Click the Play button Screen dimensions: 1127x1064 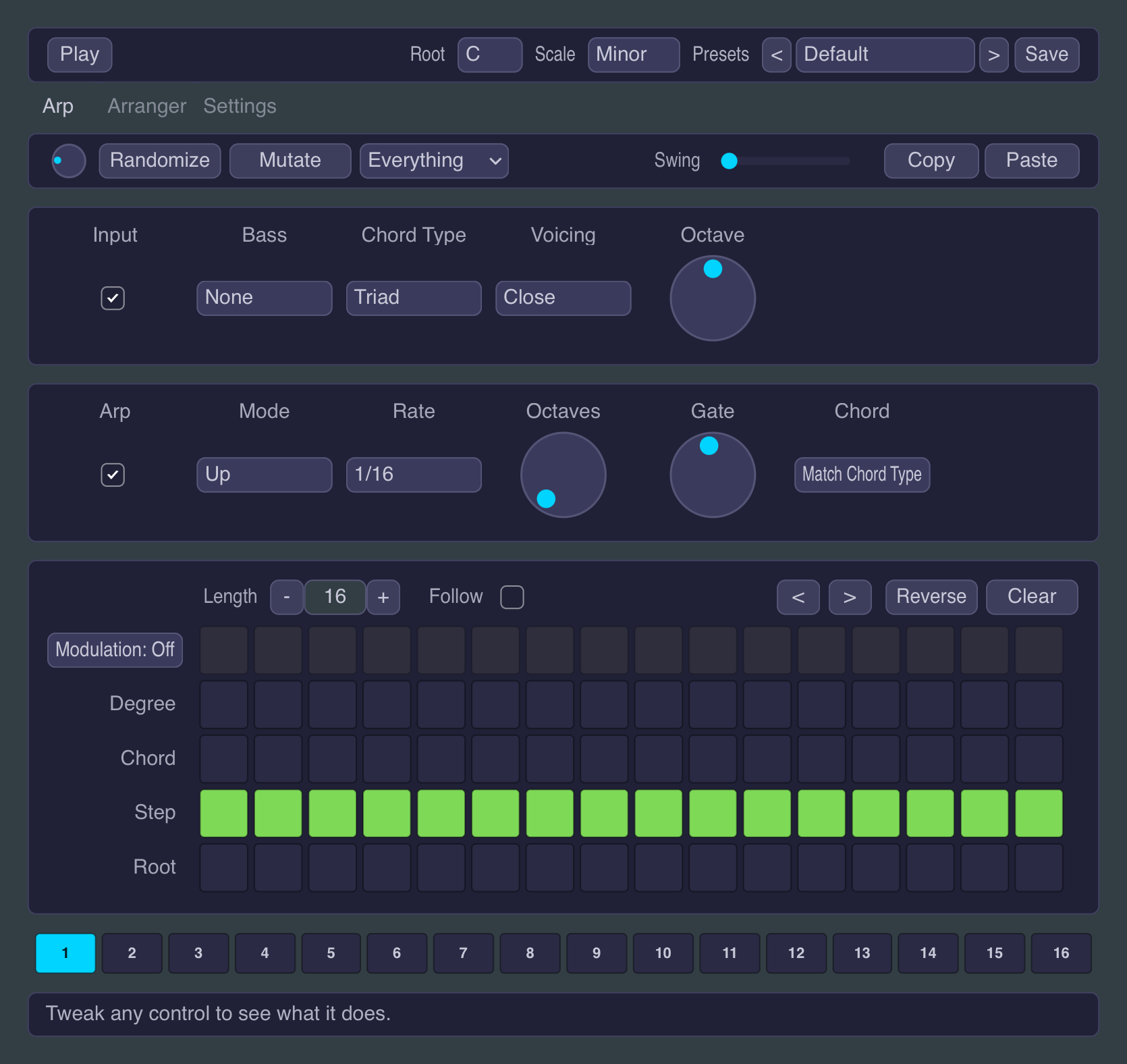[x=80, y=55]
